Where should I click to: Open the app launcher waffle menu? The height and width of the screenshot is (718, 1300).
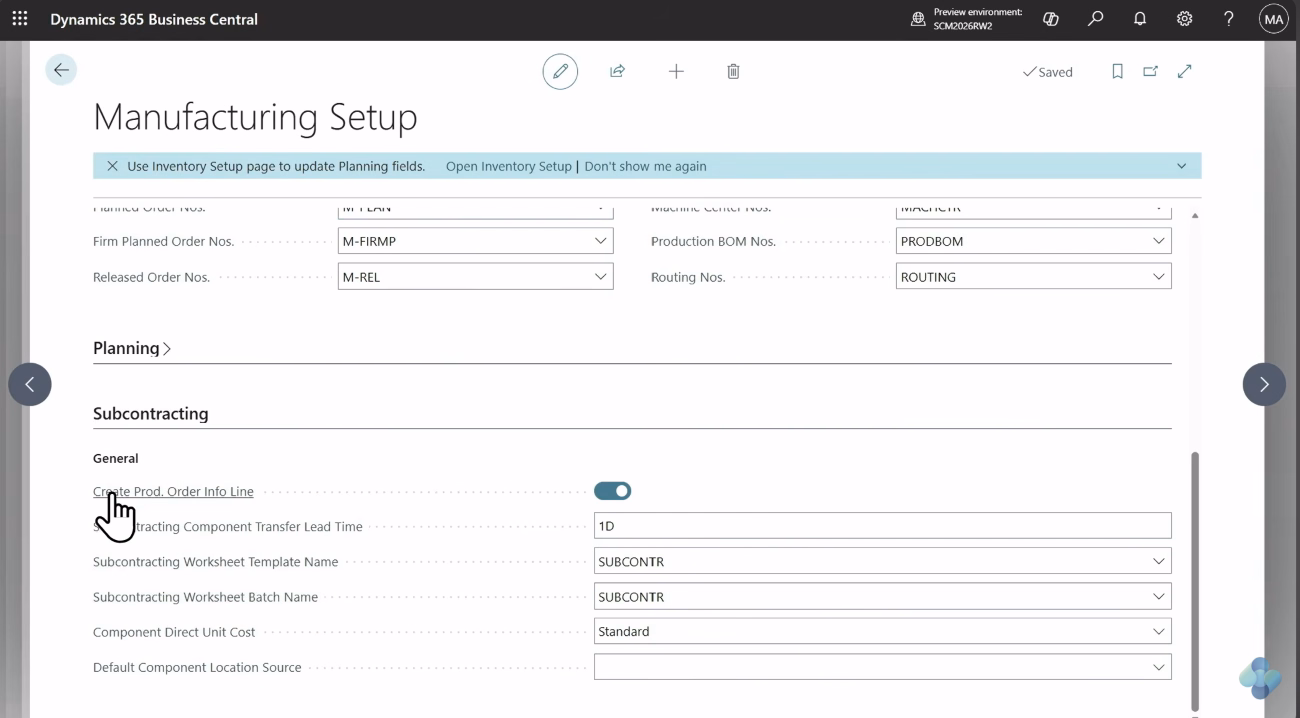(x=20, y=19)
